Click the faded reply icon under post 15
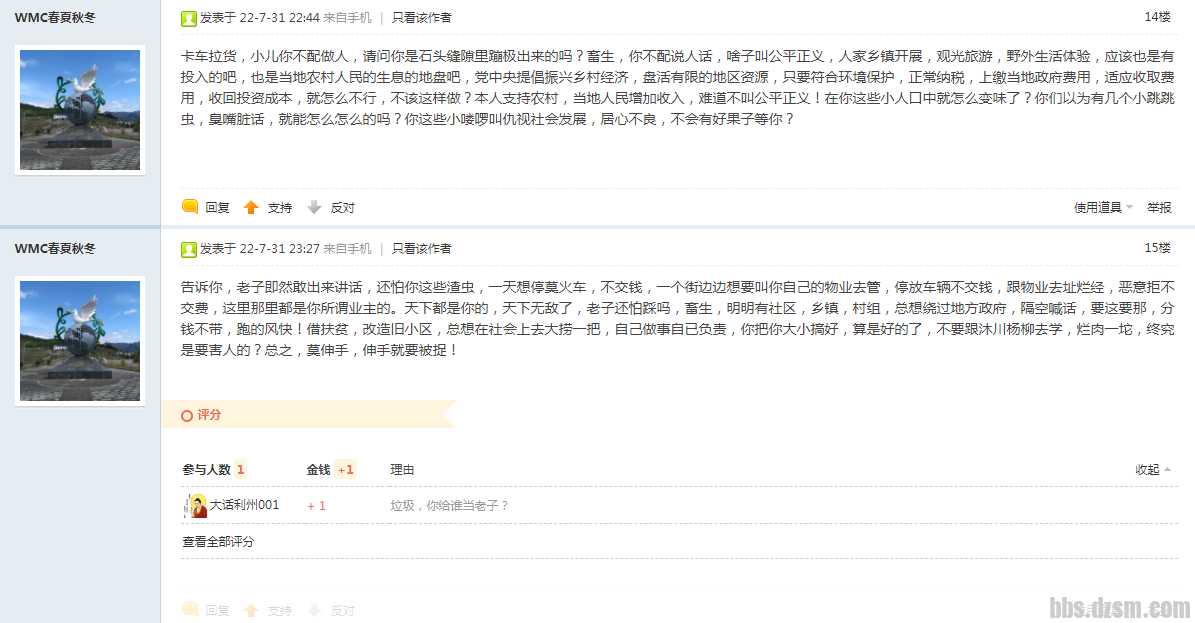Screen dimensions: 1195x623 pos(190,610)
